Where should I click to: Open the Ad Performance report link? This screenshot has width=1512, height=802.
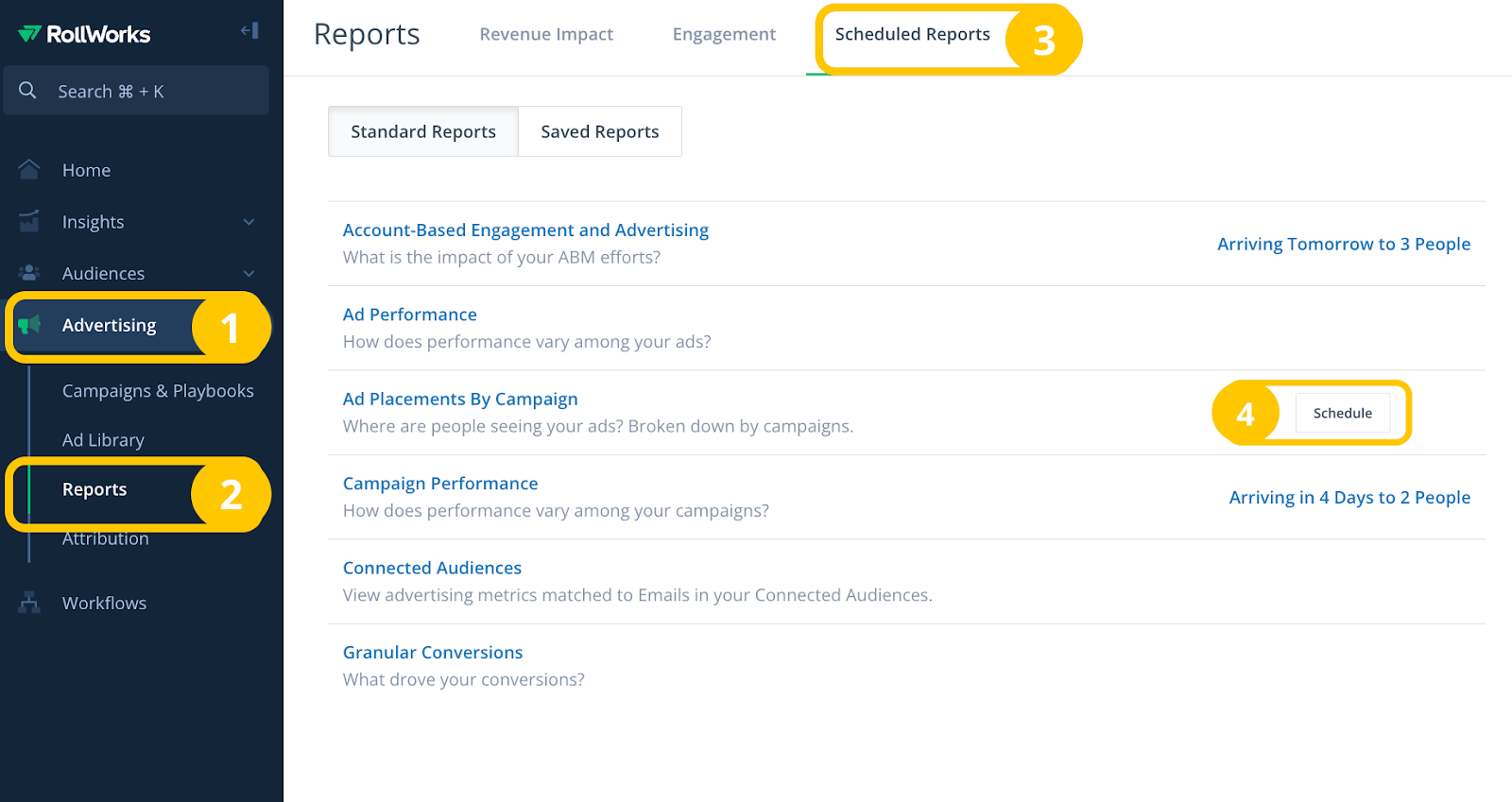coord(409,315)
